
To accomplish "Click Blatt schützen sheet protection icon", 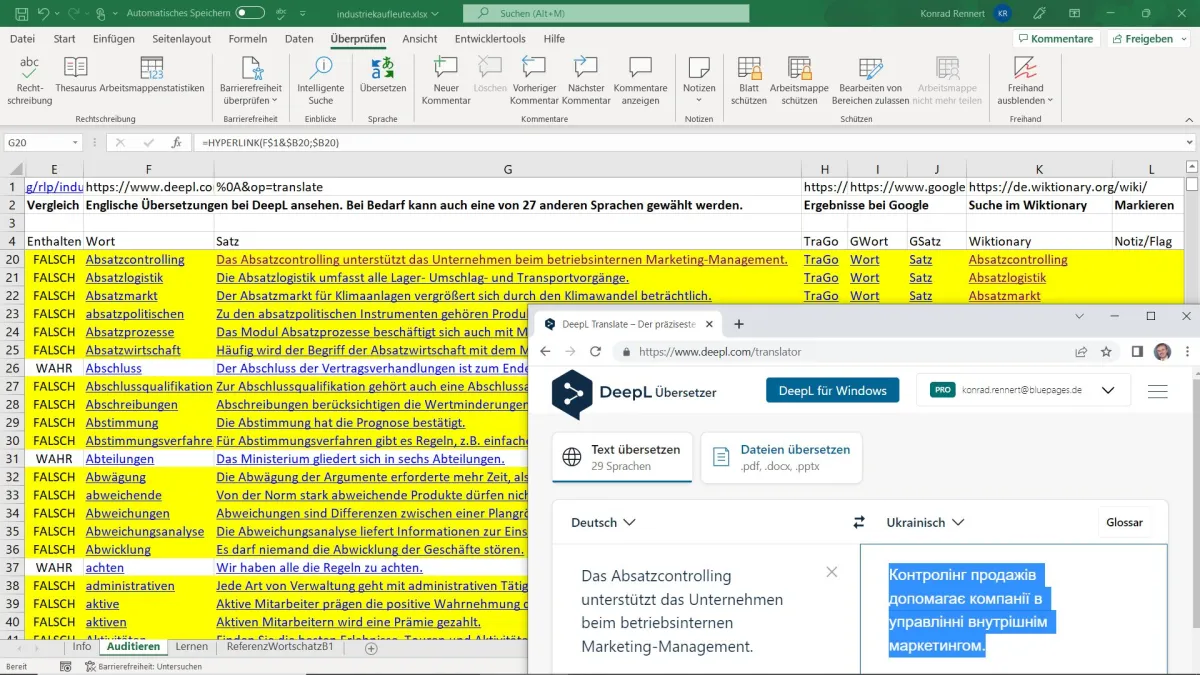I will (x=748, y=80).
